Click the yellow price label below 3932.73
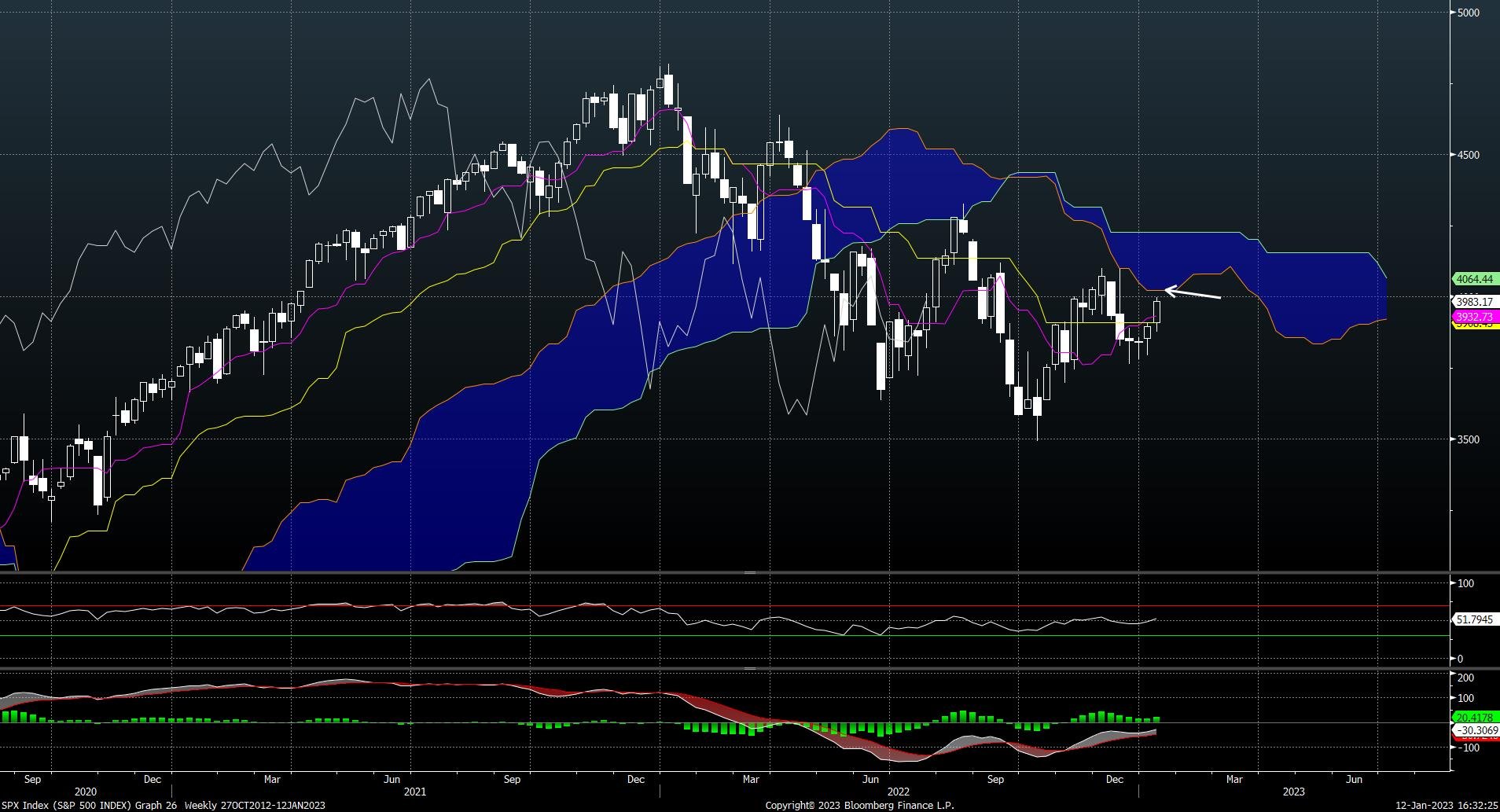Image resolution: width=1500 pixels, height=812 pixels. click(x=1476, y=327)
